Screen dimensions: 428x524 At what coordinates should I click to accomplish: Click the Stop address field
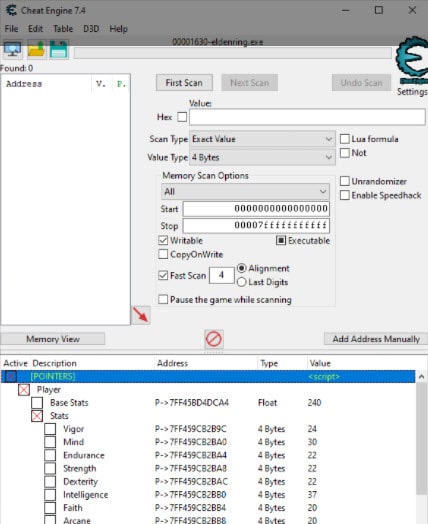256,226
